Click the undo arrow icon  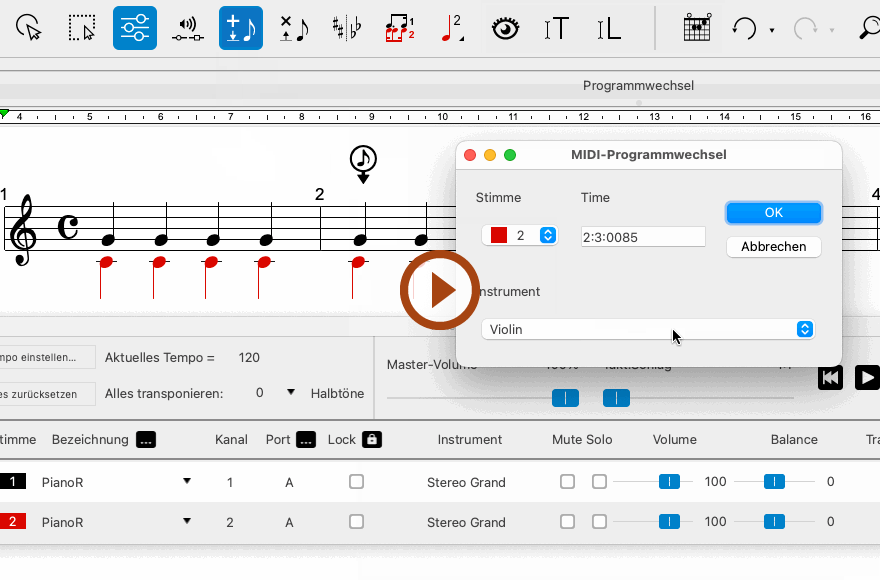pos(744,28)
